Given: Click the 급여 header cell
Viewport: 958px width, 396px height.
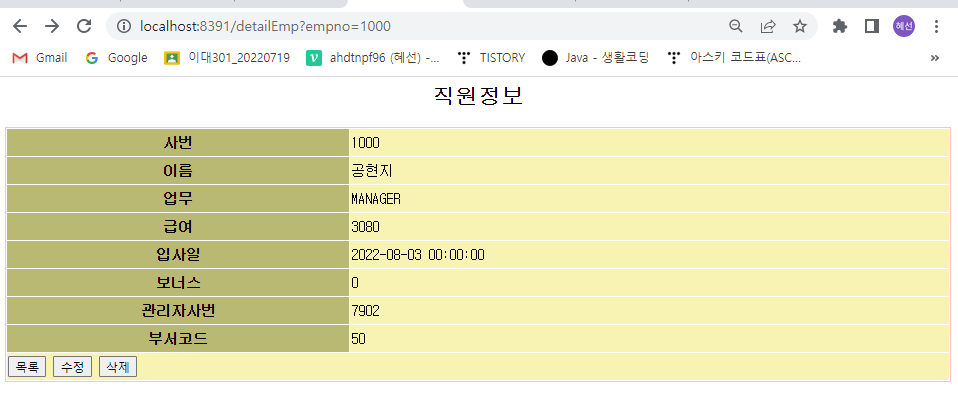Looking at the screenshot, I should pyautogui.click(x=178, y=227).
